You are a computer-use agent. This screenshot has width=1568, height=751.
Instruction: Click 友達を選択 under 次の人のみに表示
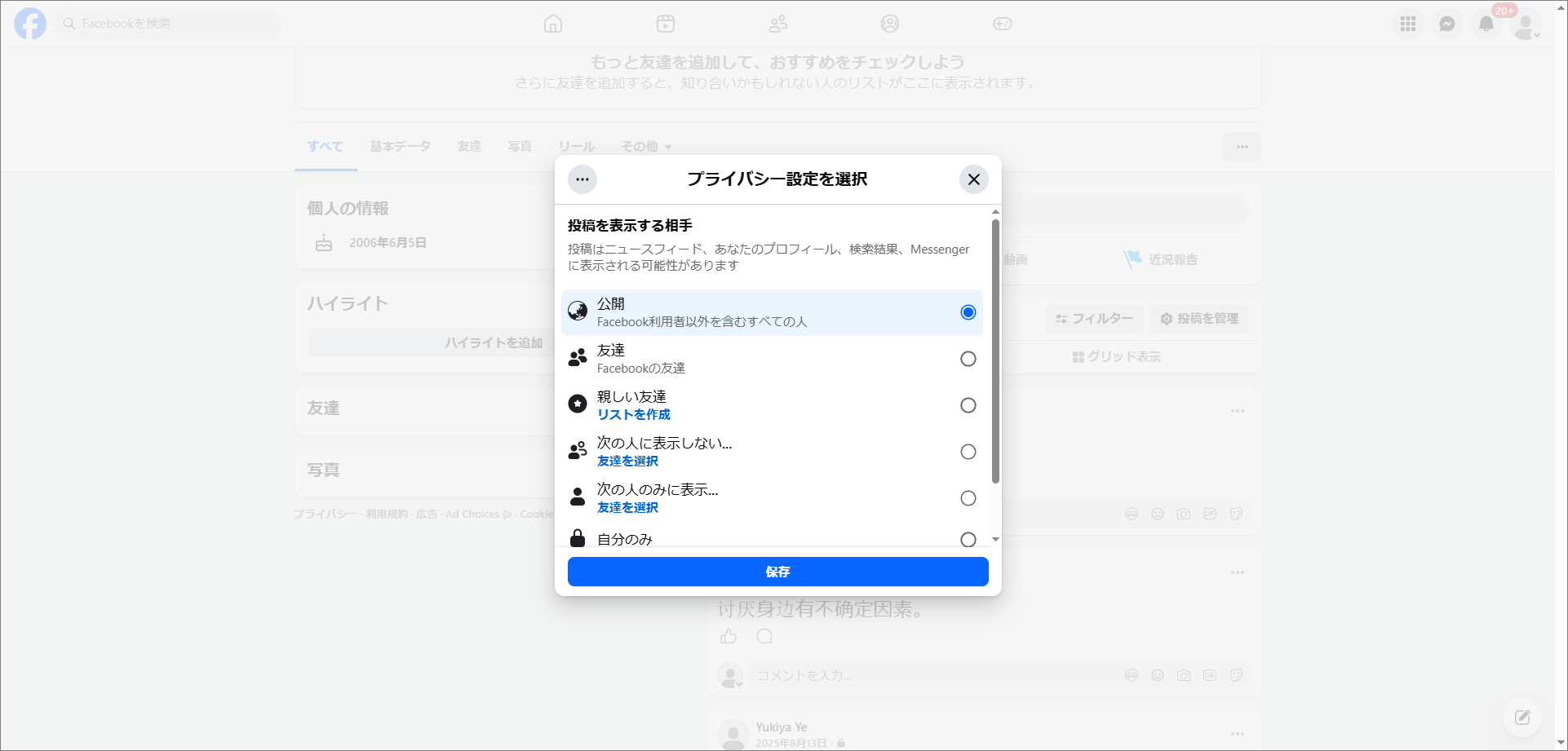pyautogui.click(x=628, y=507)
